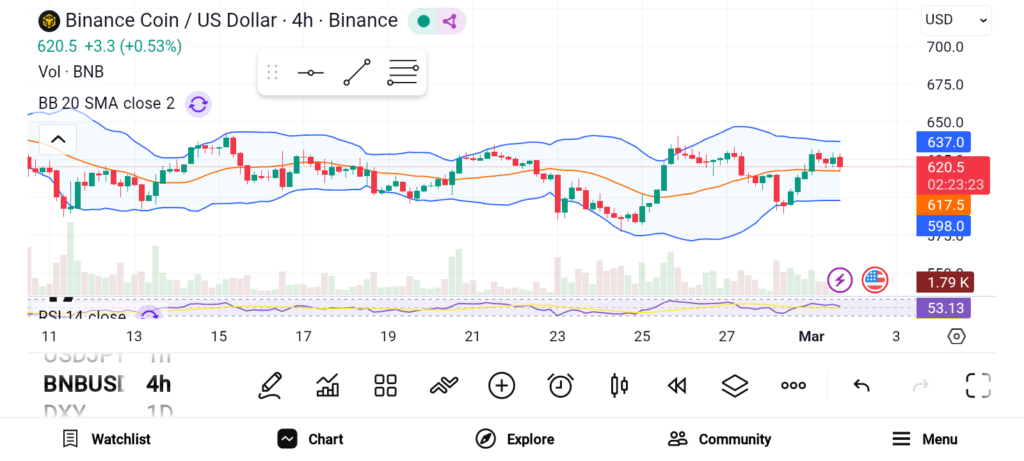Start bar replay with rewind icon

click(x=677, y=385)
